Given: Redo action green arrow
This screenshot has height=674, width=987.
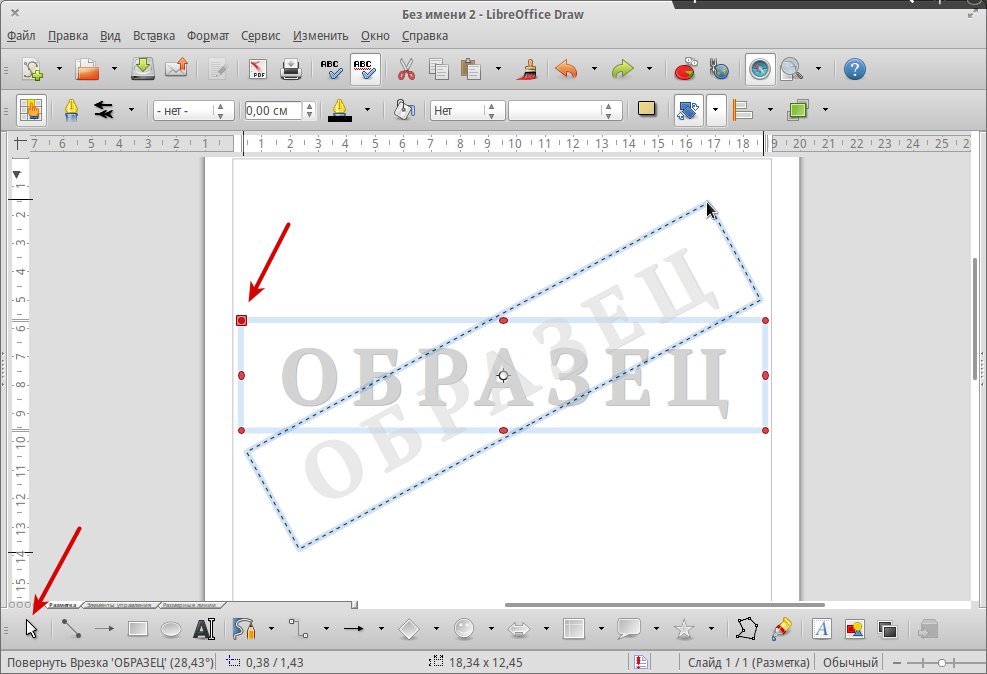Looking at the screenshot, I should coord(623,69).
